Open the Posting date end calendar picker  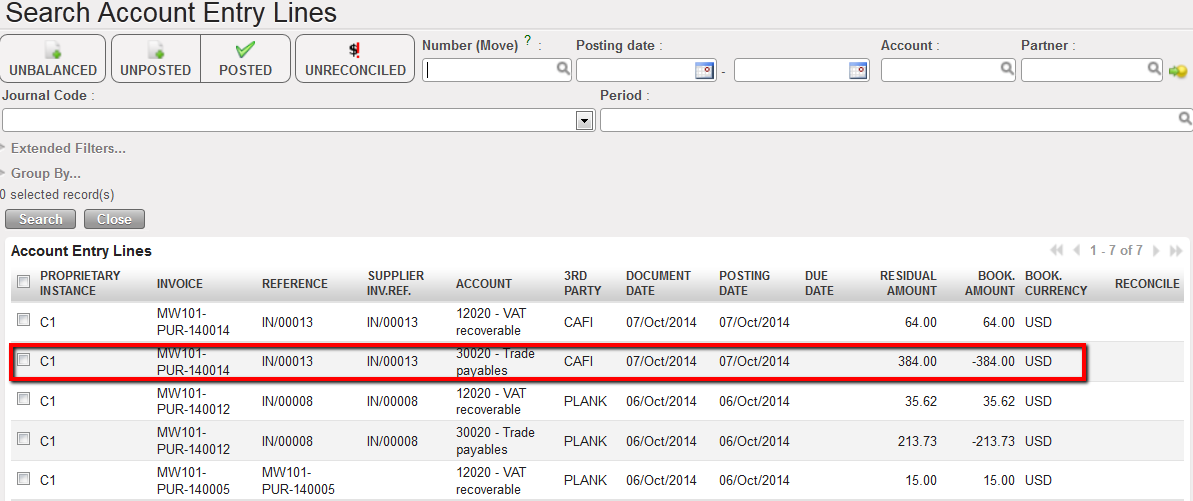(x=858, y=70)
